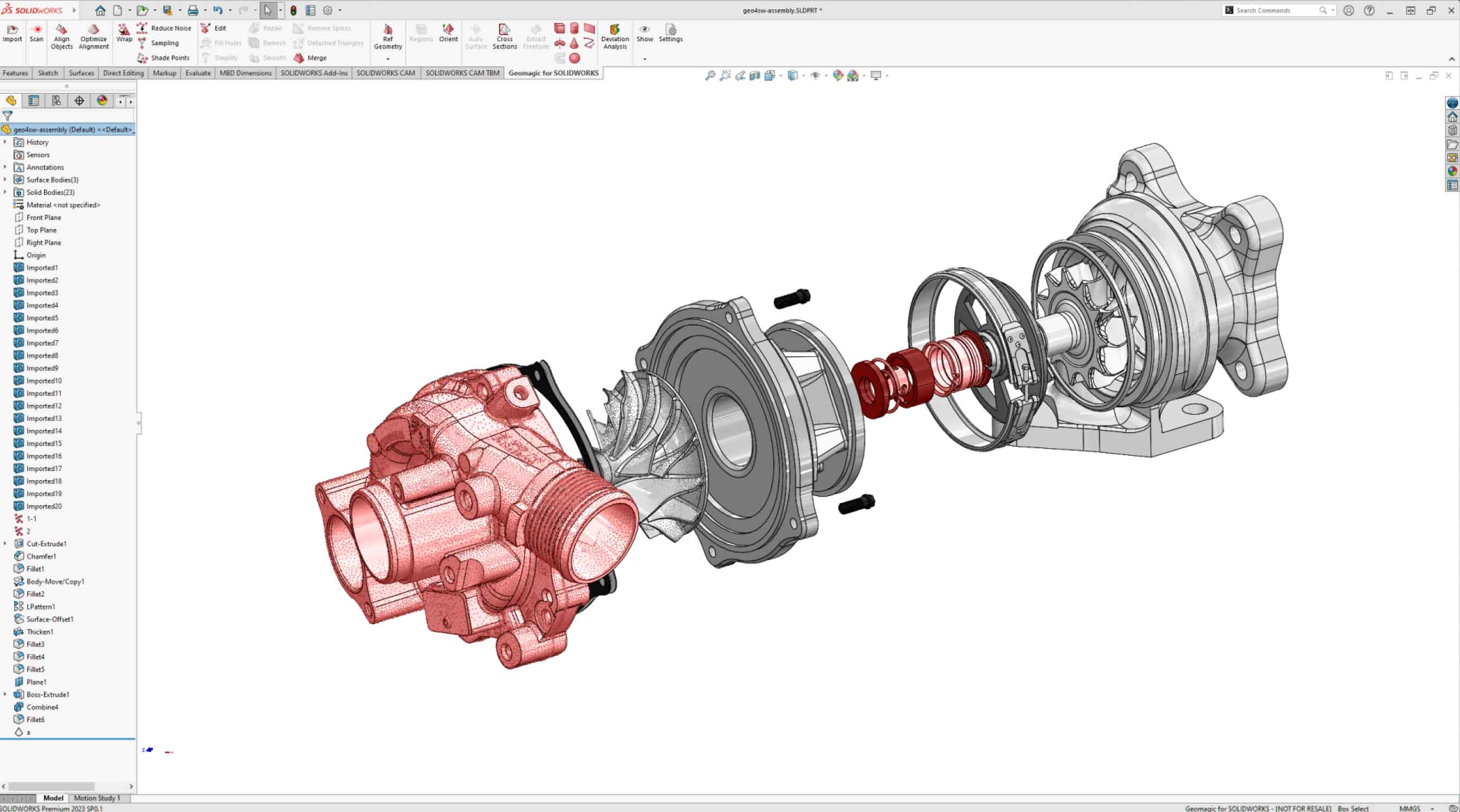
Task: Expand the Cut-Extrude1 feature node
Action: [x=5, y=543]
